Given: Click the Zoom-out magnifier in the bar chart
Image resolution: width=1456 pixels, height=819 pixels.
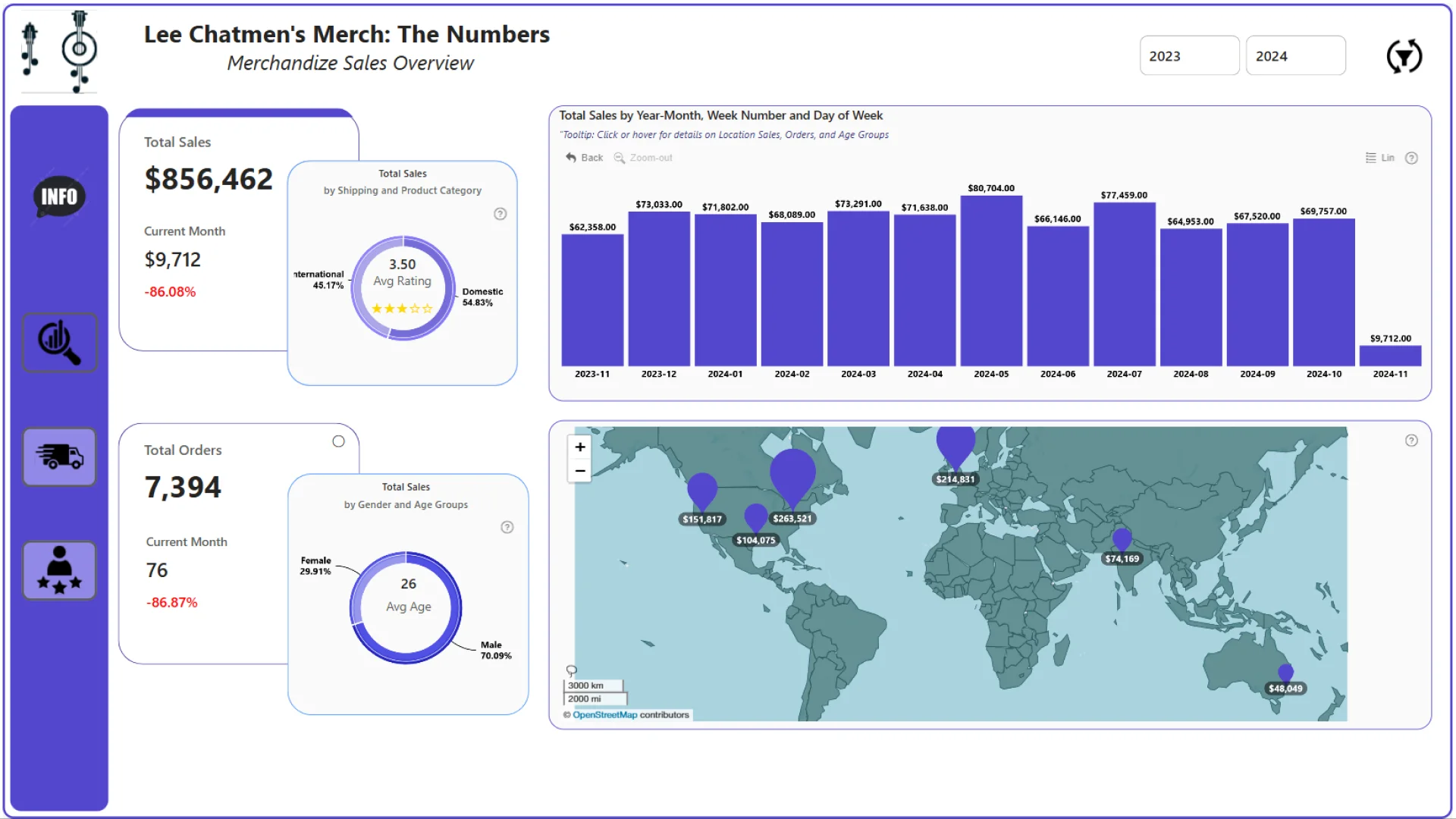Looking at the screenshot, I should point(643,158).
